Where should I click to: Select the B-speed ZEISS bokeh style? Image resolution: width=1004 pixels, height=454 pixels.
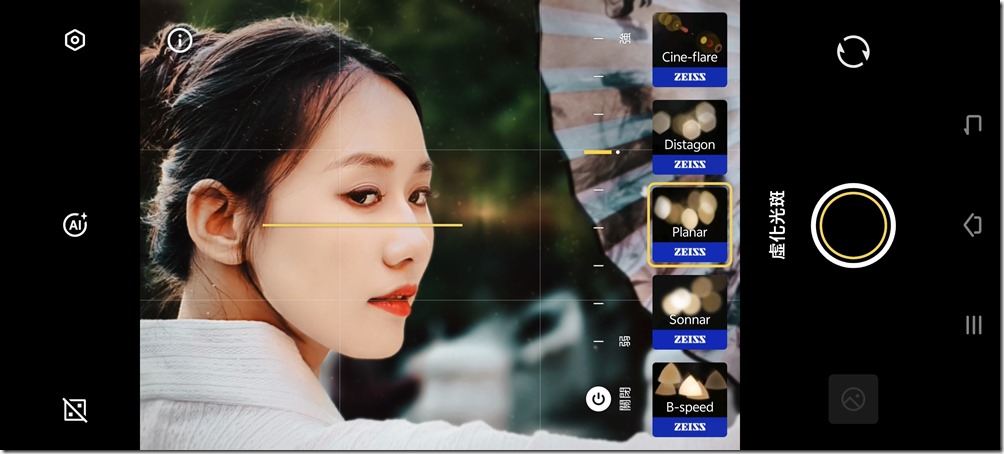pos(690,400)
